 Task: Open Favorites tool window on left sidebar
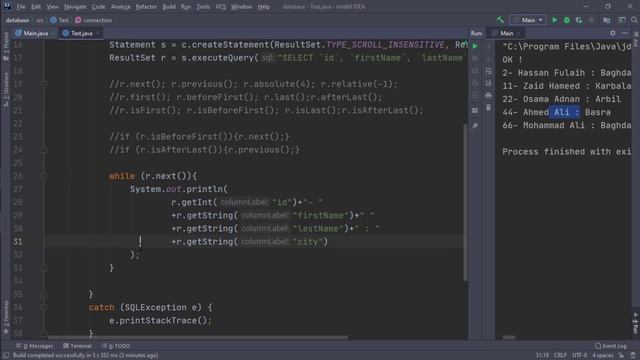coord(6,316)
